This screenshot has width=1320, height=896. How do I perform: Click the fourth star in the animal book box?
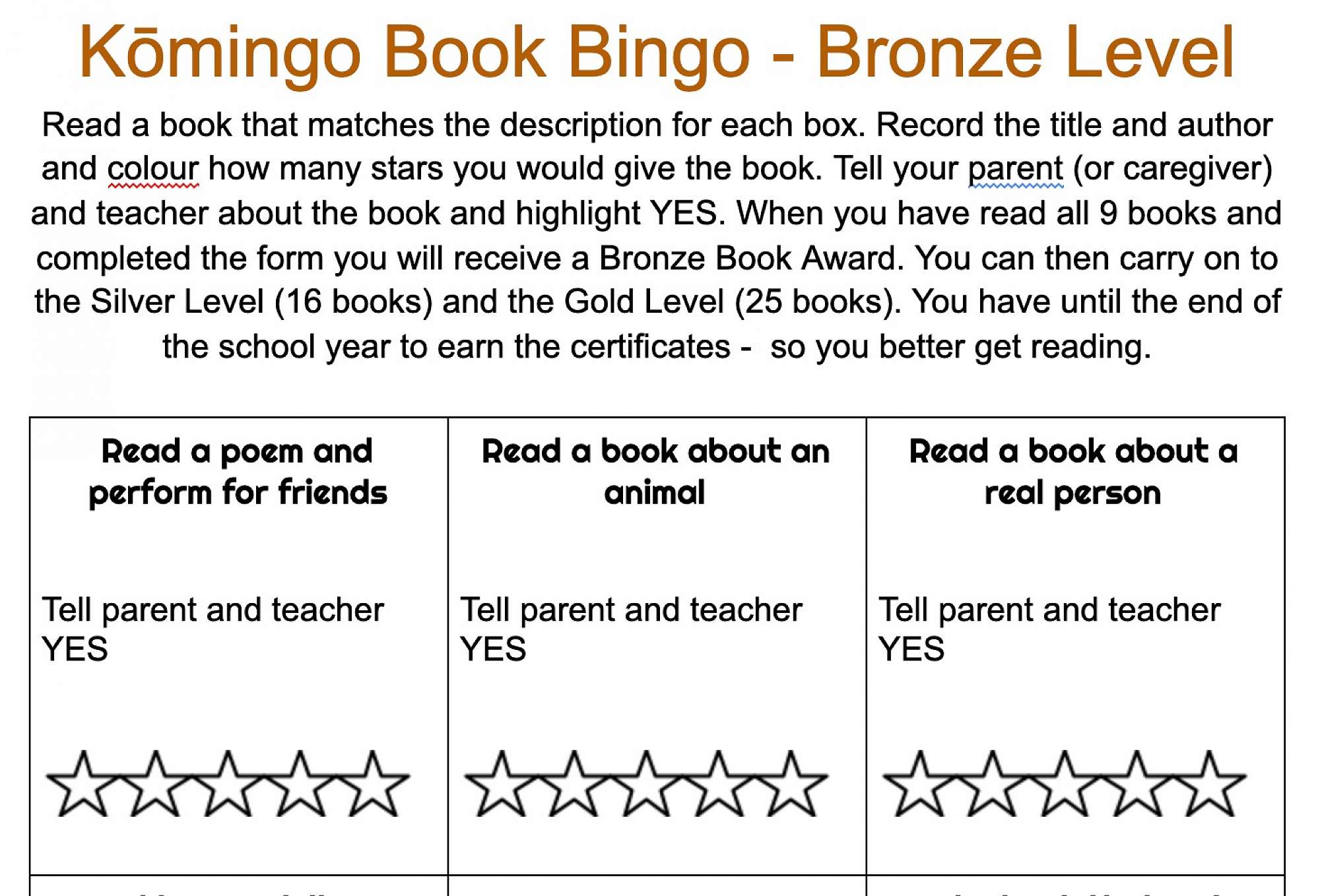pos(718,786)
